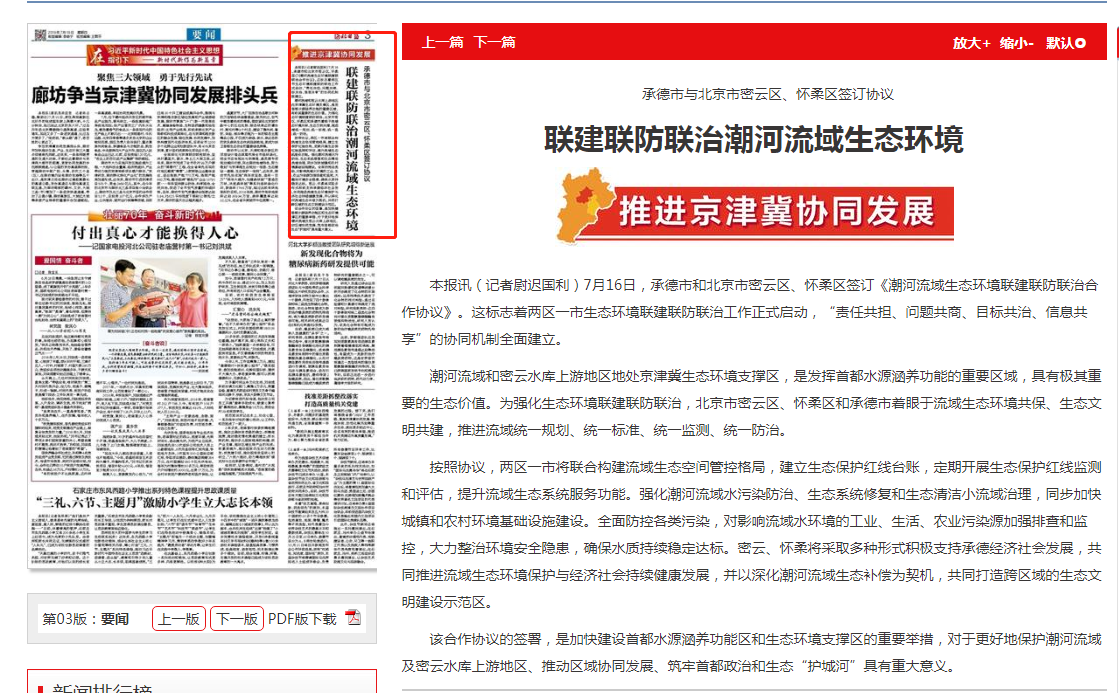Viewport: 1119px width, 693px height.
Task: Open previous page 上一版
Action: pyautogui.click(x=179, y=619)
